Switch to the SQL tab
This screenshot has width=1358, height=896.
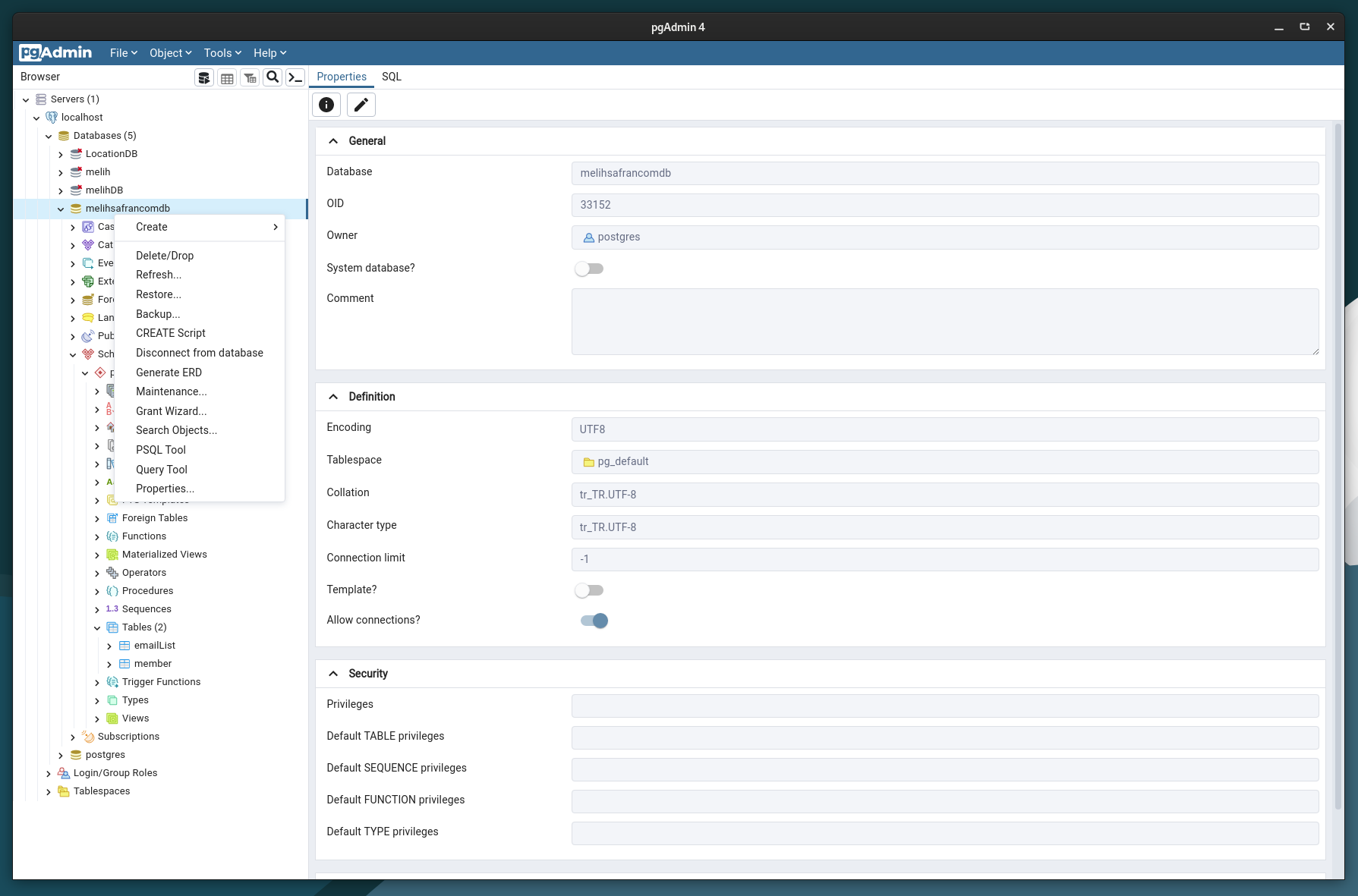tap(392, 77)
